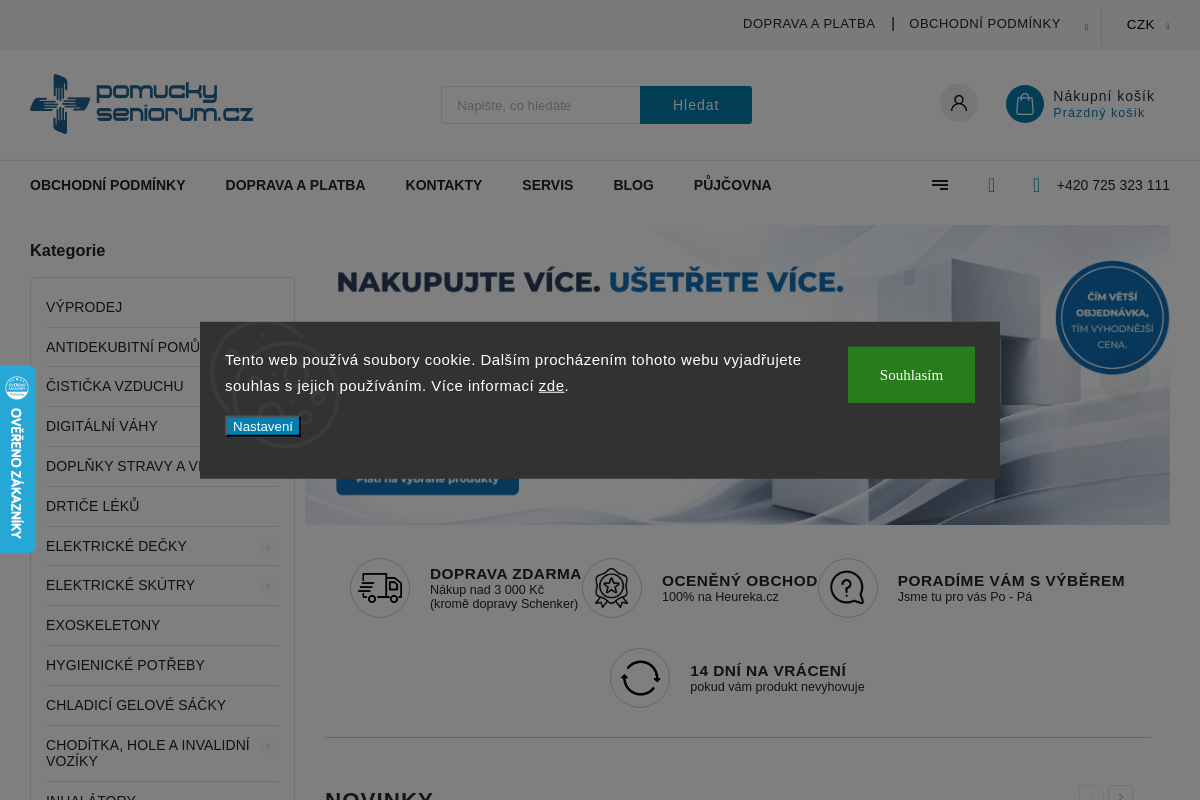Open the hamburger menu icon in navigation

(940, 185)
